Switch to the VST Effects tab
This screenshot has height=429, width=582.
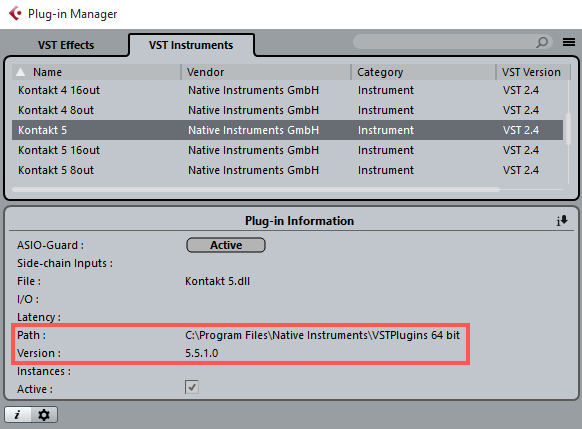[x=66, y=45]
